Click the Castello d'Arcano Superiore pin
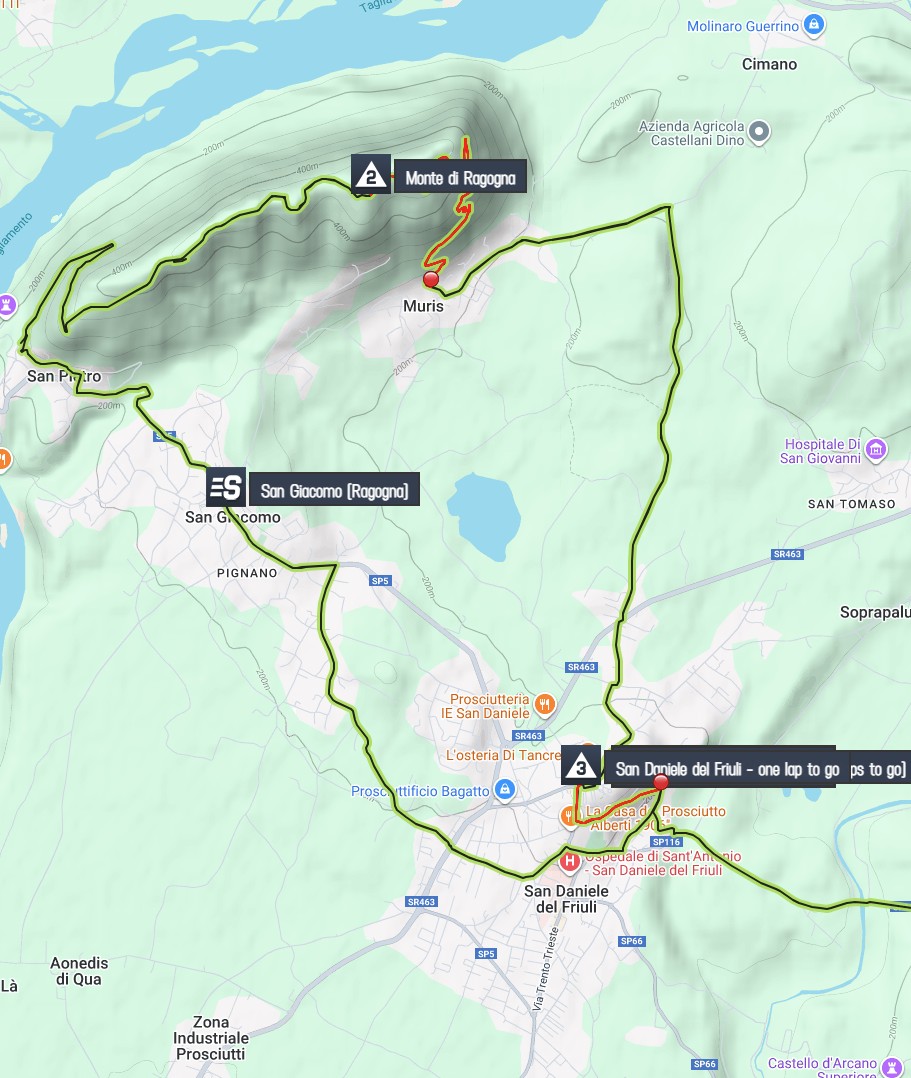The height and width of the screenshot is (1078, 911). 892,1067
